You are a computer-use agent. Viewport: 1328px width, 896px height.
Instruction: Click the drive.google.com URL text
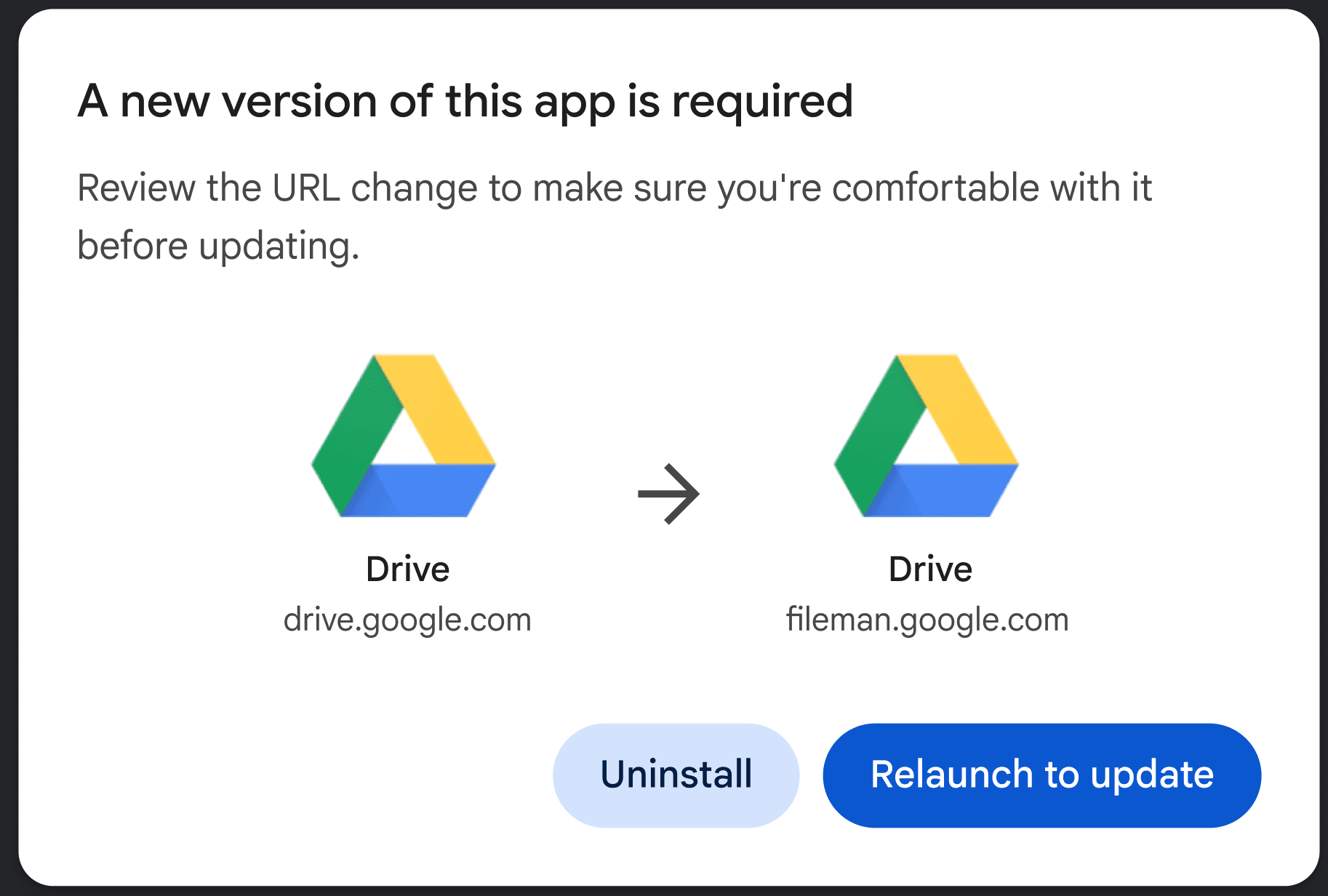click(407, 620)
